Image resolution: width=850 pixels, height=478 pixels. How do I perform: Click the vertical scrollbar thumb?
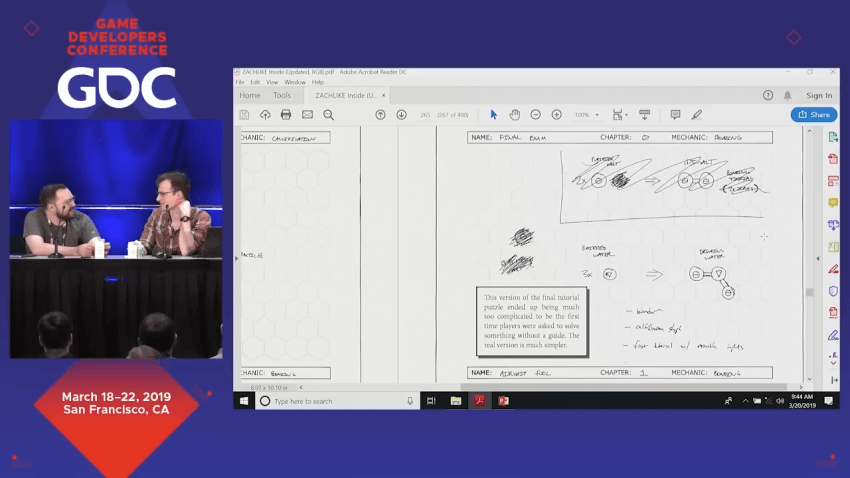(809, 293)
